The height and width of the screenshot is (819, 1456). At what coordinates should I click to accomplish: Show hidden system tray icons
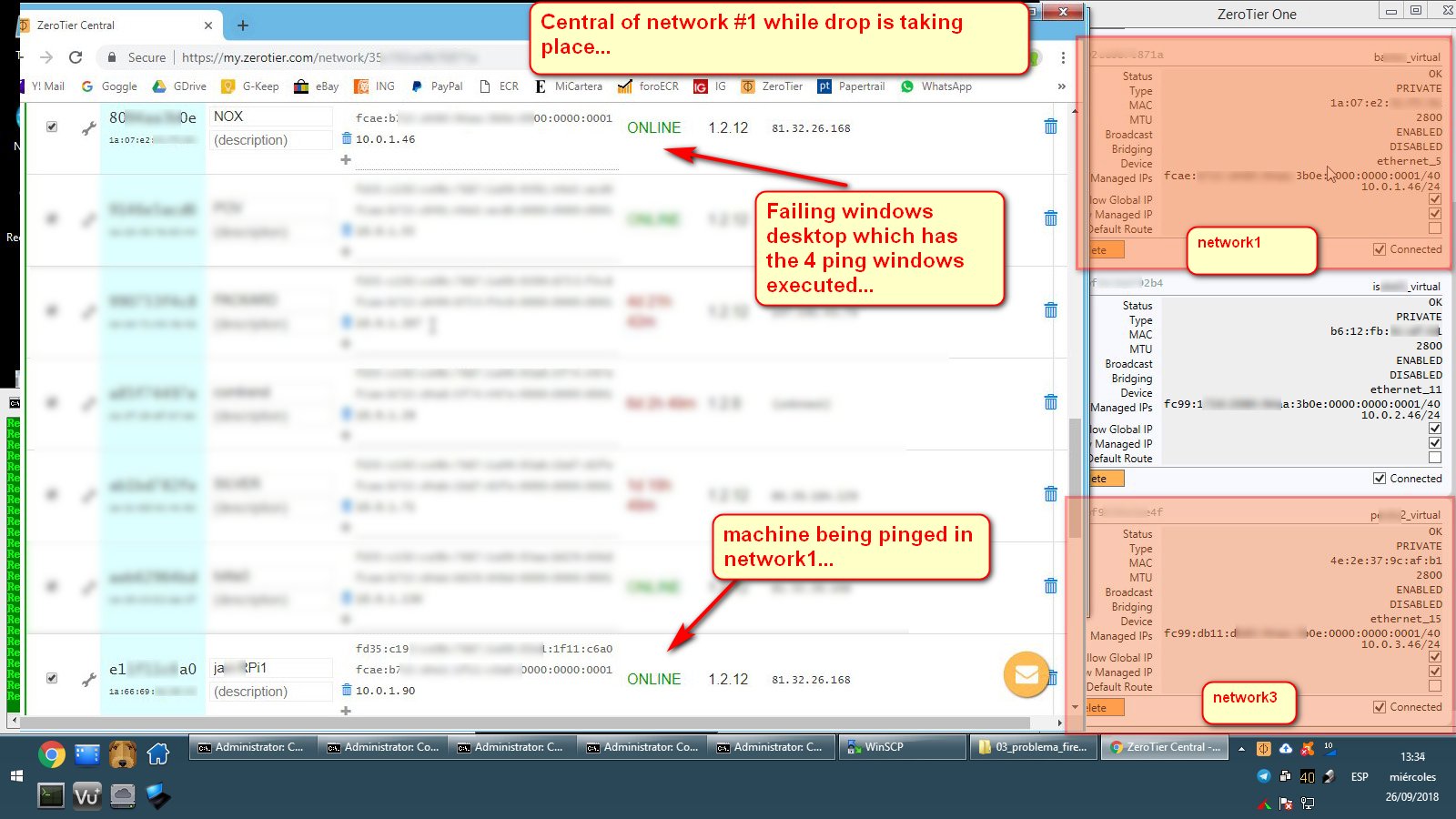pyautogui.click(x=1241, y=749)
